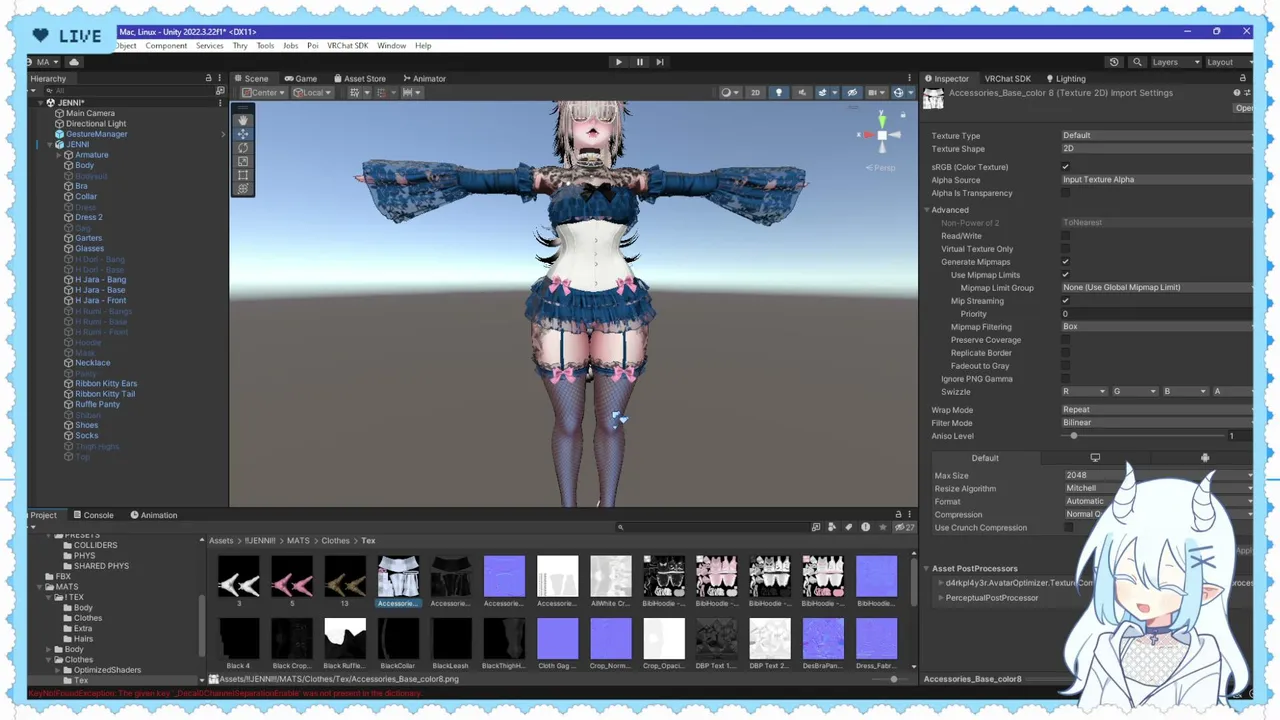The height and width of the screenshot is (720, 1280).
Task: Open the undo history icon
Action: [1114, 62]
